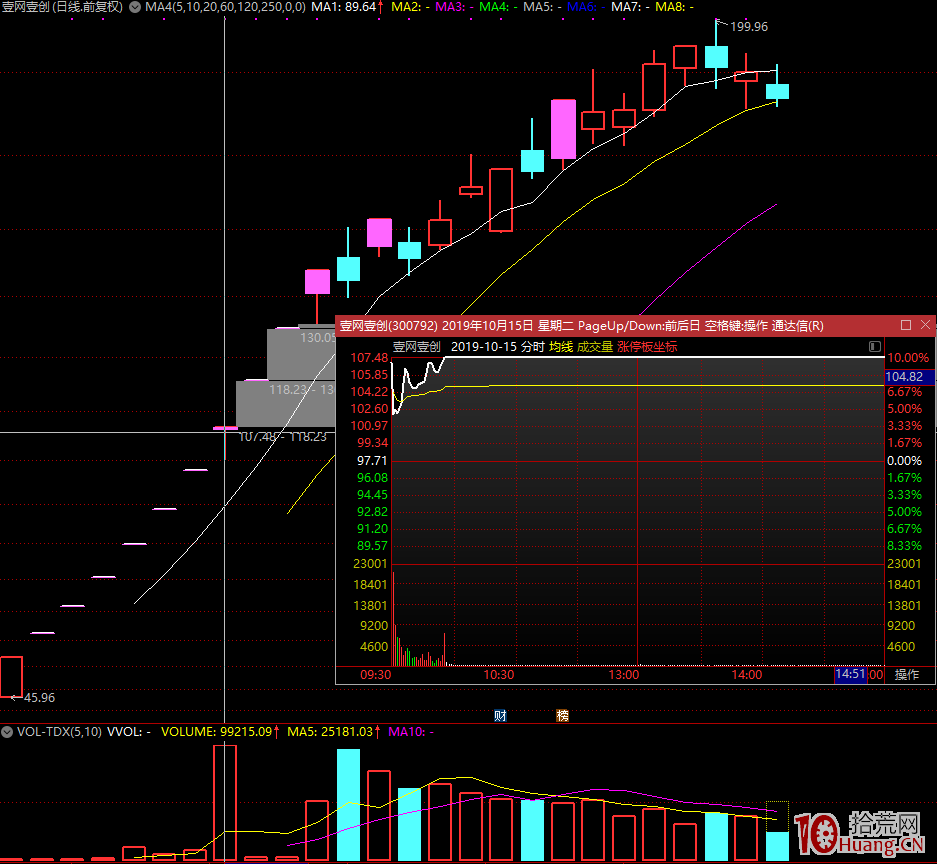Click the 壹网壹创(日线.前复权) chart title
937x864 pixels.
(x=62, y=7)
